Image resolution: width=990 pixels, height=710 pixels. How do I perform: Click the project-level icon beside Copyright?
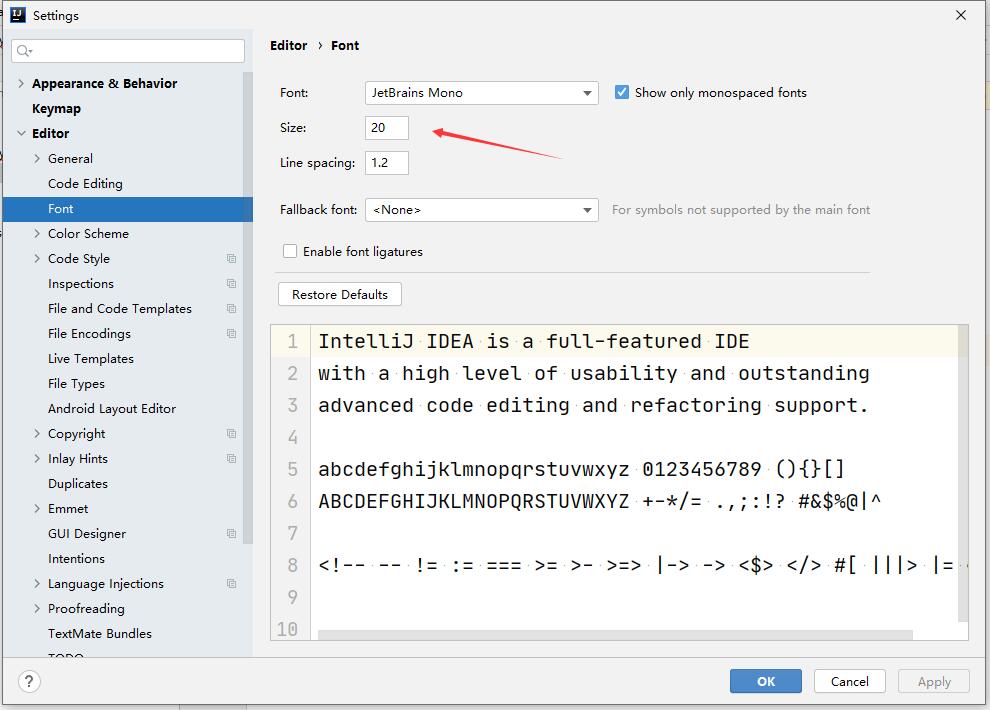click(x=232, y=434)
